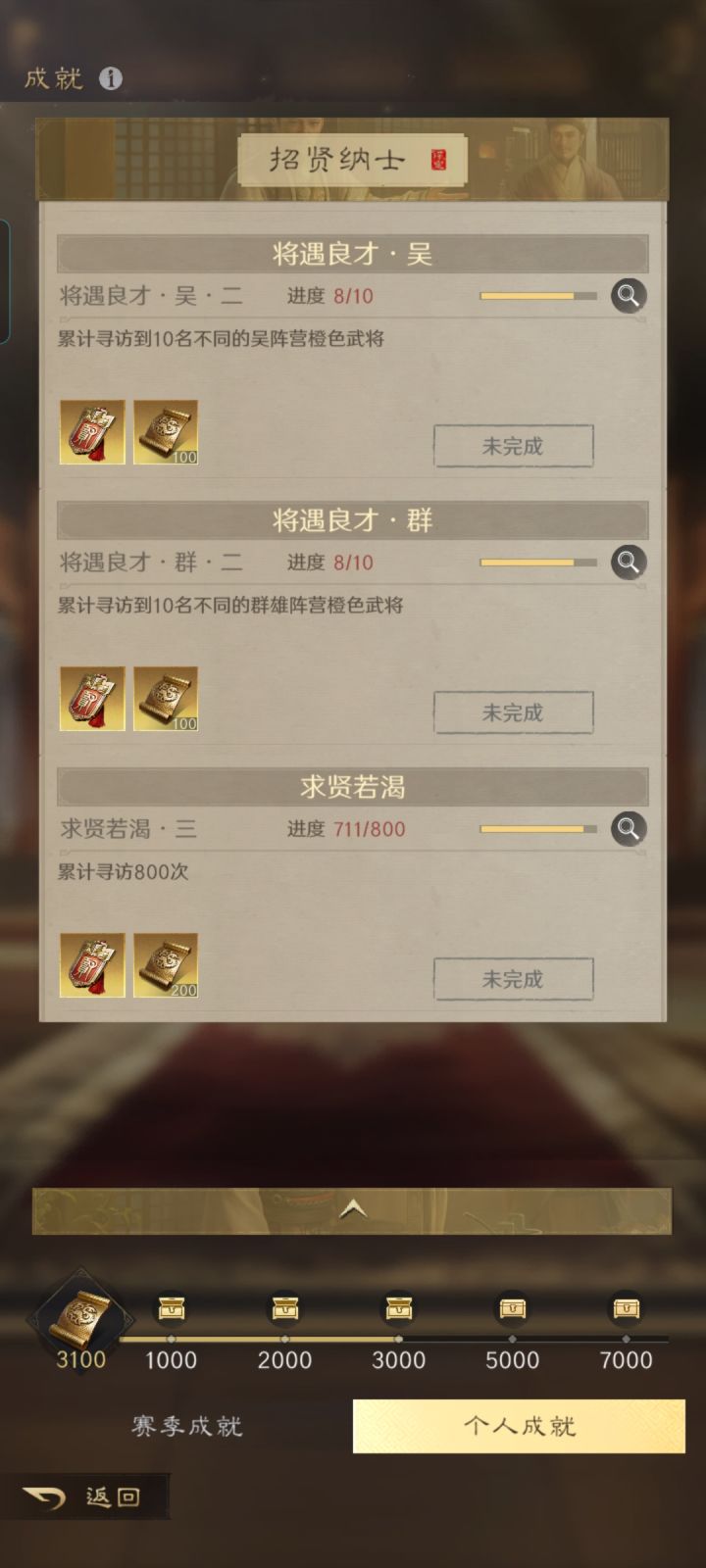This screenshot has height=1568, width=706.
Task: Click the 711/800 progress bar
Action: [538, 829]
